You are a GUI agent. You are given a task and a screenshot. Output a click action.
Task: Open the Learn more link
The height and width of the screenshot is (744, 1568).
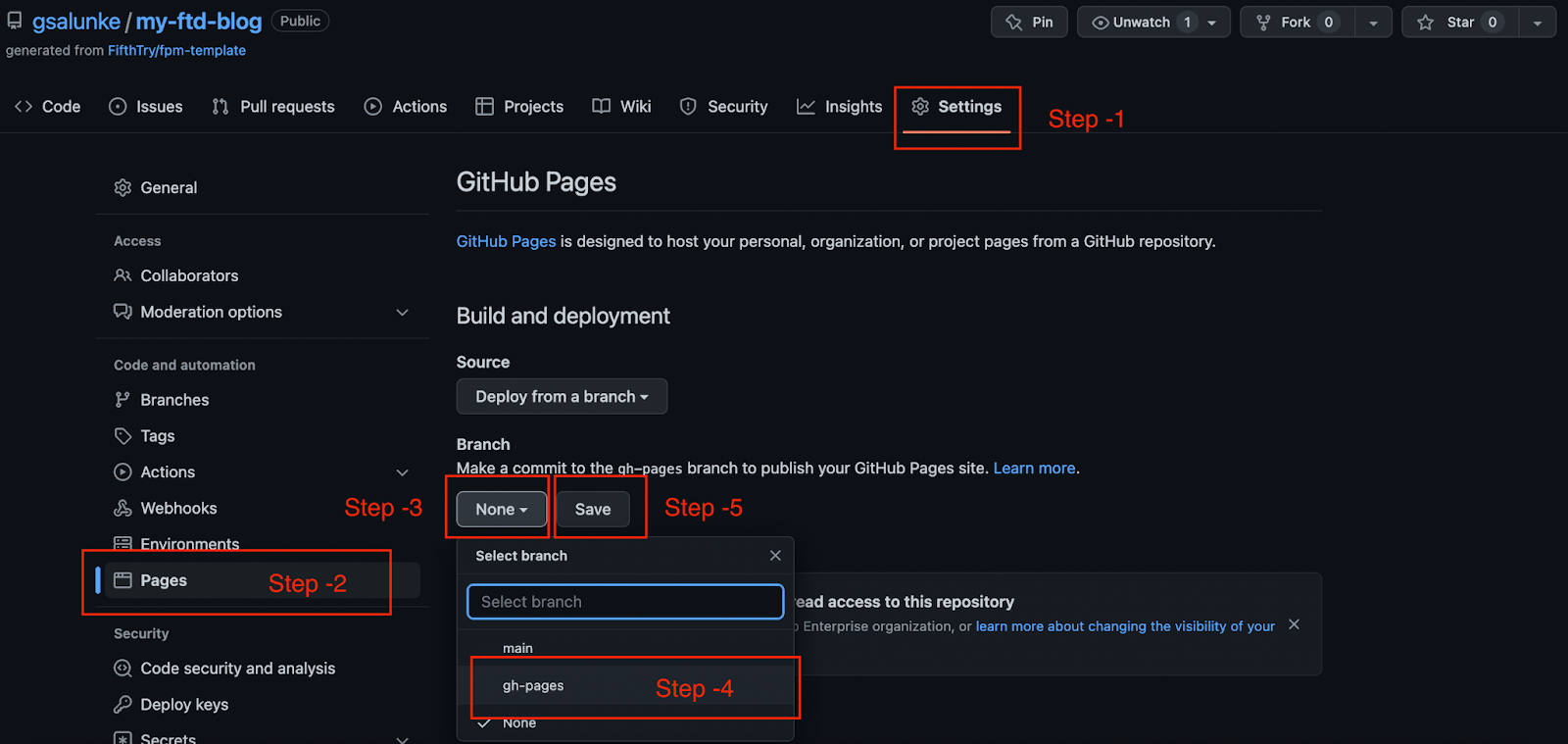coord(1034,469)
